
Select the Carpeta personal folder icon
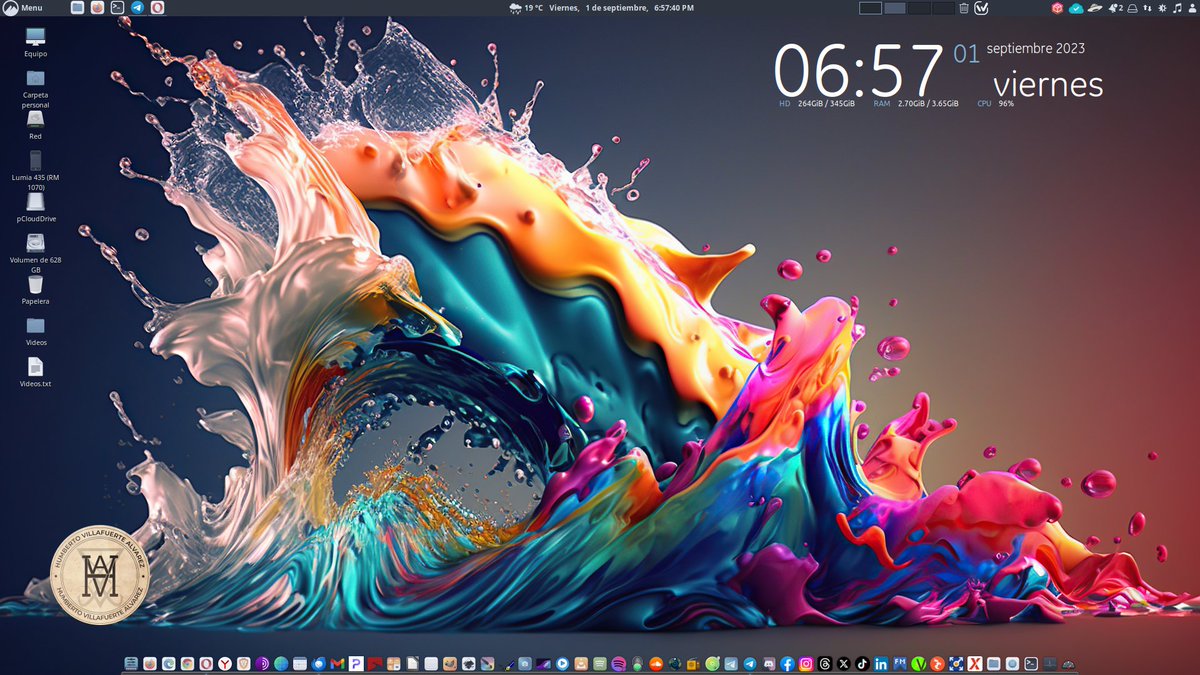[x=36, y=89]
